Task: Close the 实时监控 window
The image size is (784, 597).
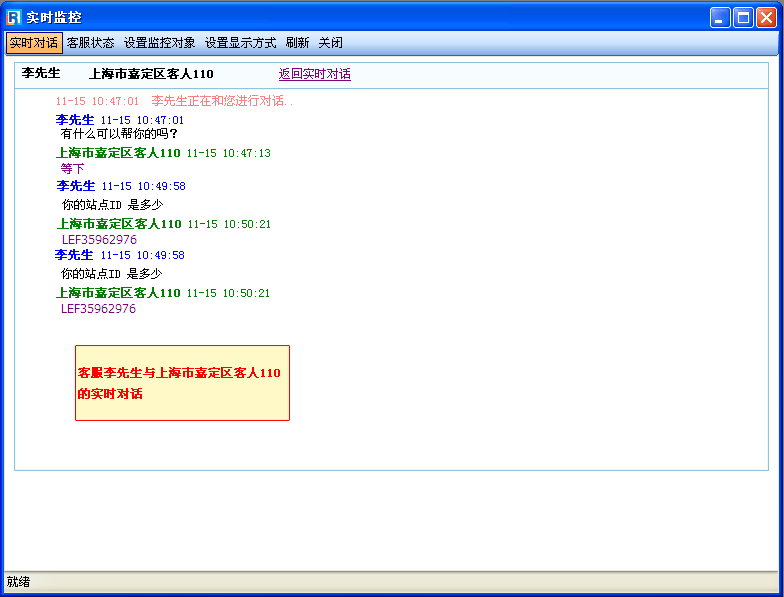Action: (766, 18)
